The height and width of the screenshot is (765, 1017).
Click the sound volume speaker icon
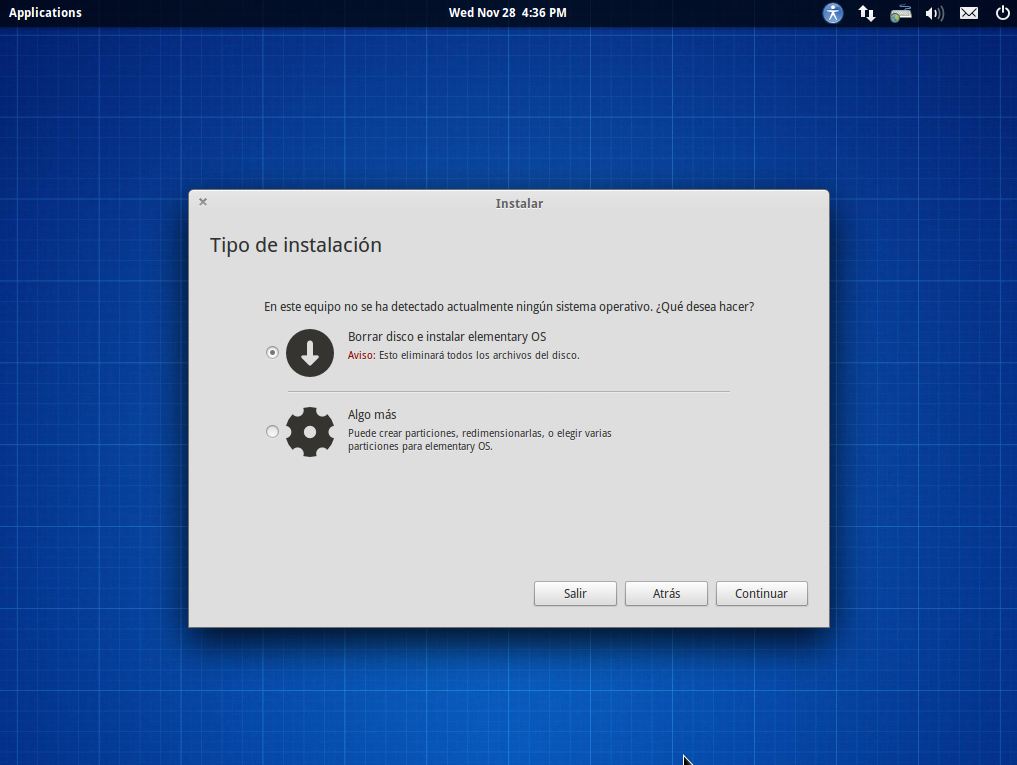coord(935,13)
